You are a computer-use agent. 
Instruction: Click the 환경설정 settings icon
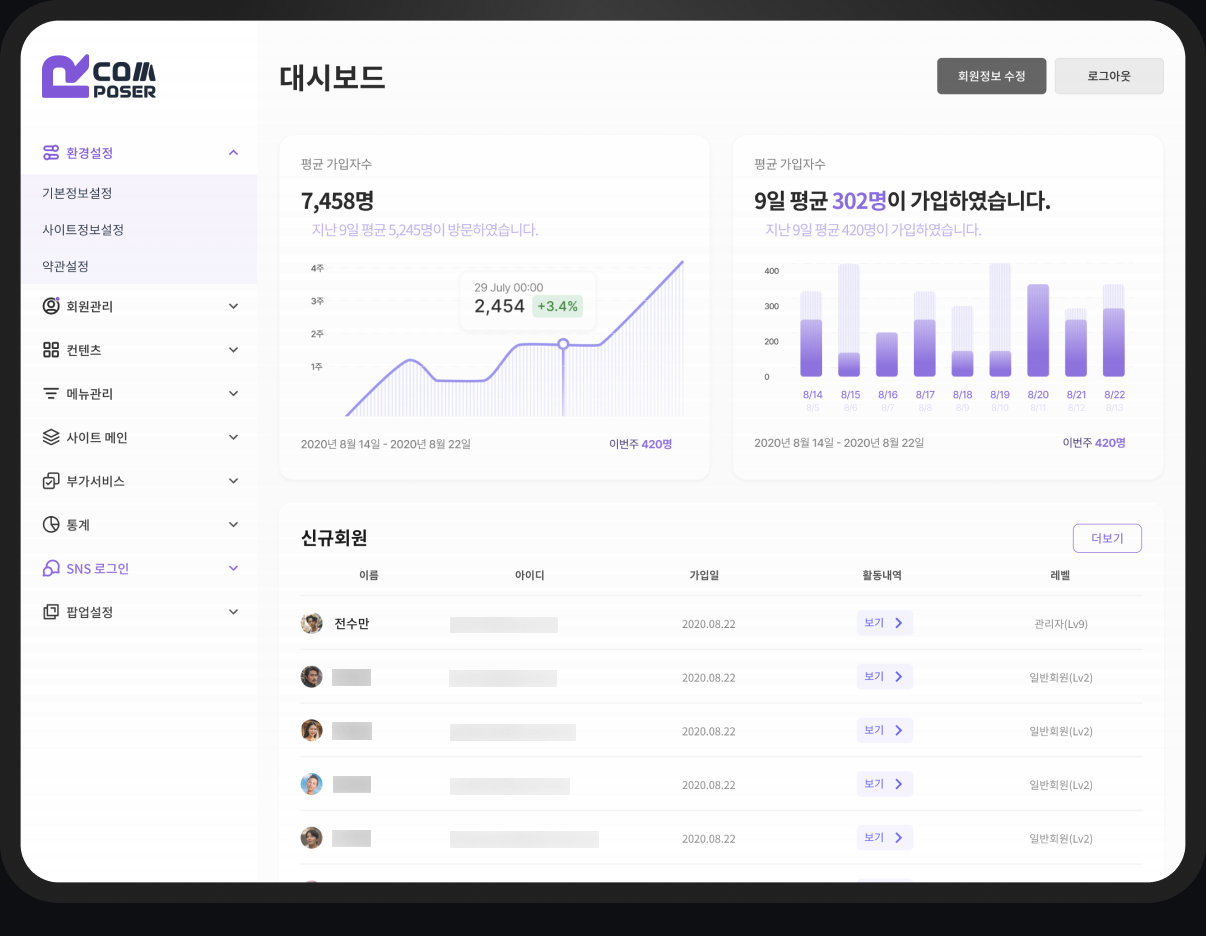[51, 153]
